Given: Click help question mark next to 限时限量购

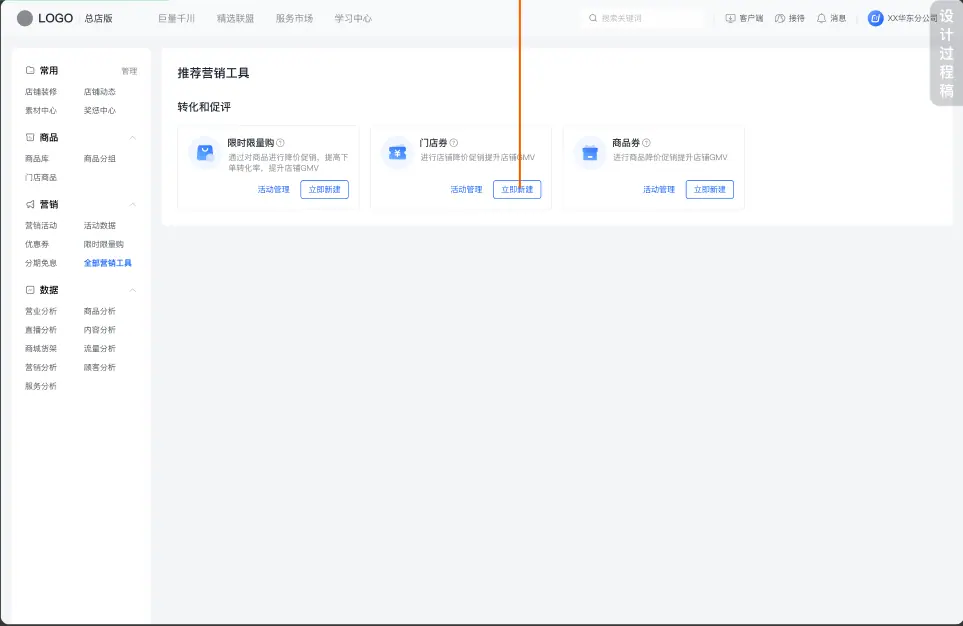Looking at the screenshot, I should click(280, 143).
